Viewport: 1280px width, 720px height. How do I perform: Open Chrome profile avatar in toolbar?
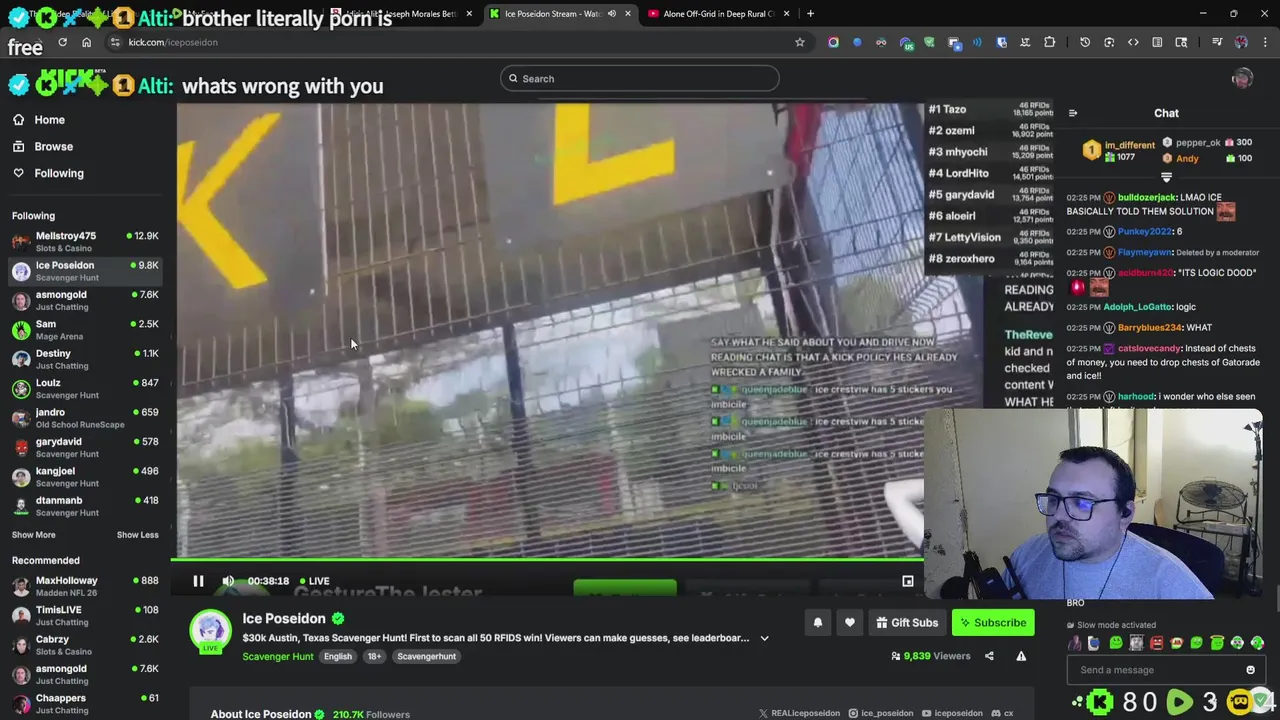[x=1241, y=42]
